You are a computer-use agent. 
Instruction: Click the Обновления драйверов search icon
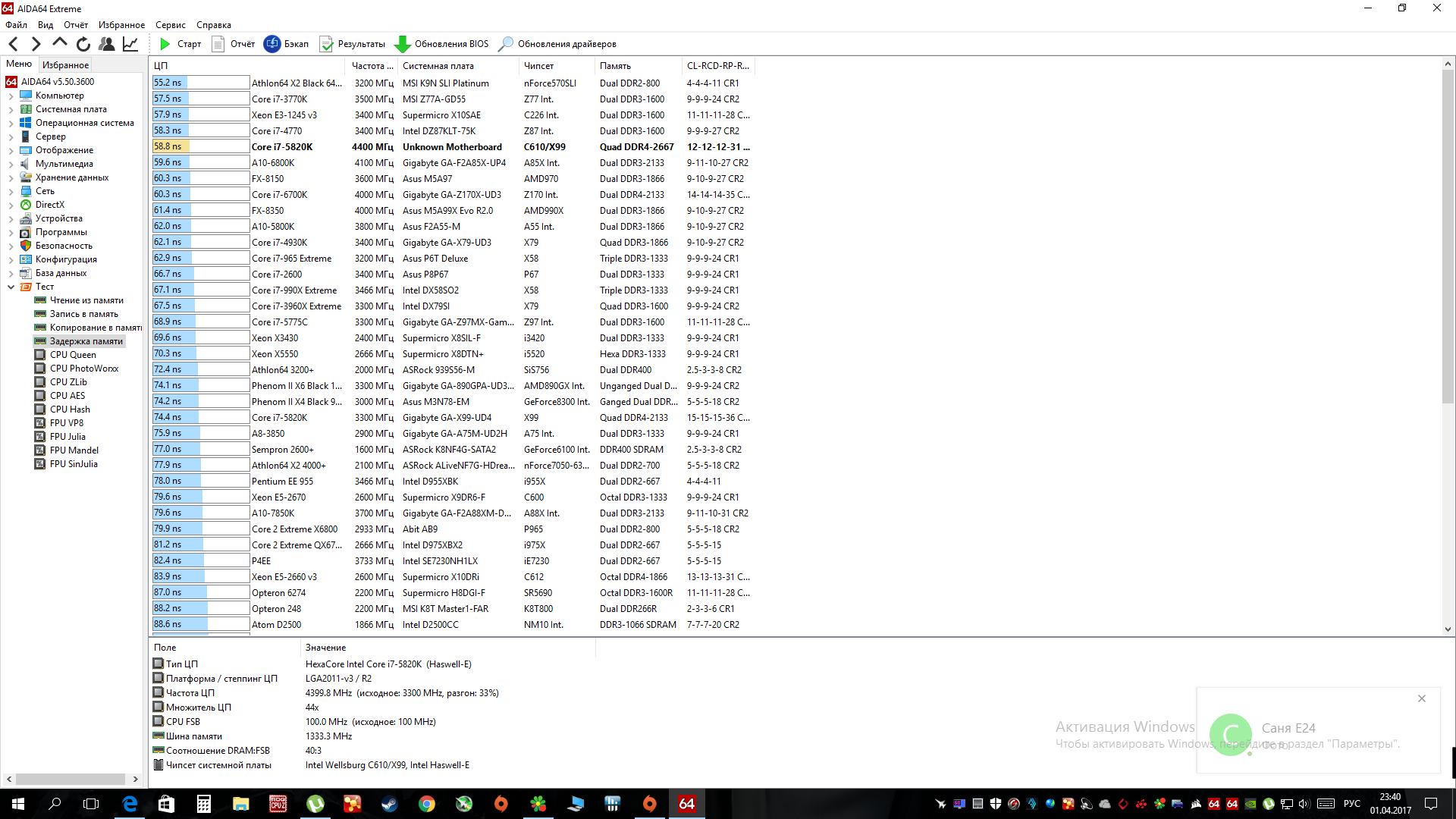tap(506, 44)
